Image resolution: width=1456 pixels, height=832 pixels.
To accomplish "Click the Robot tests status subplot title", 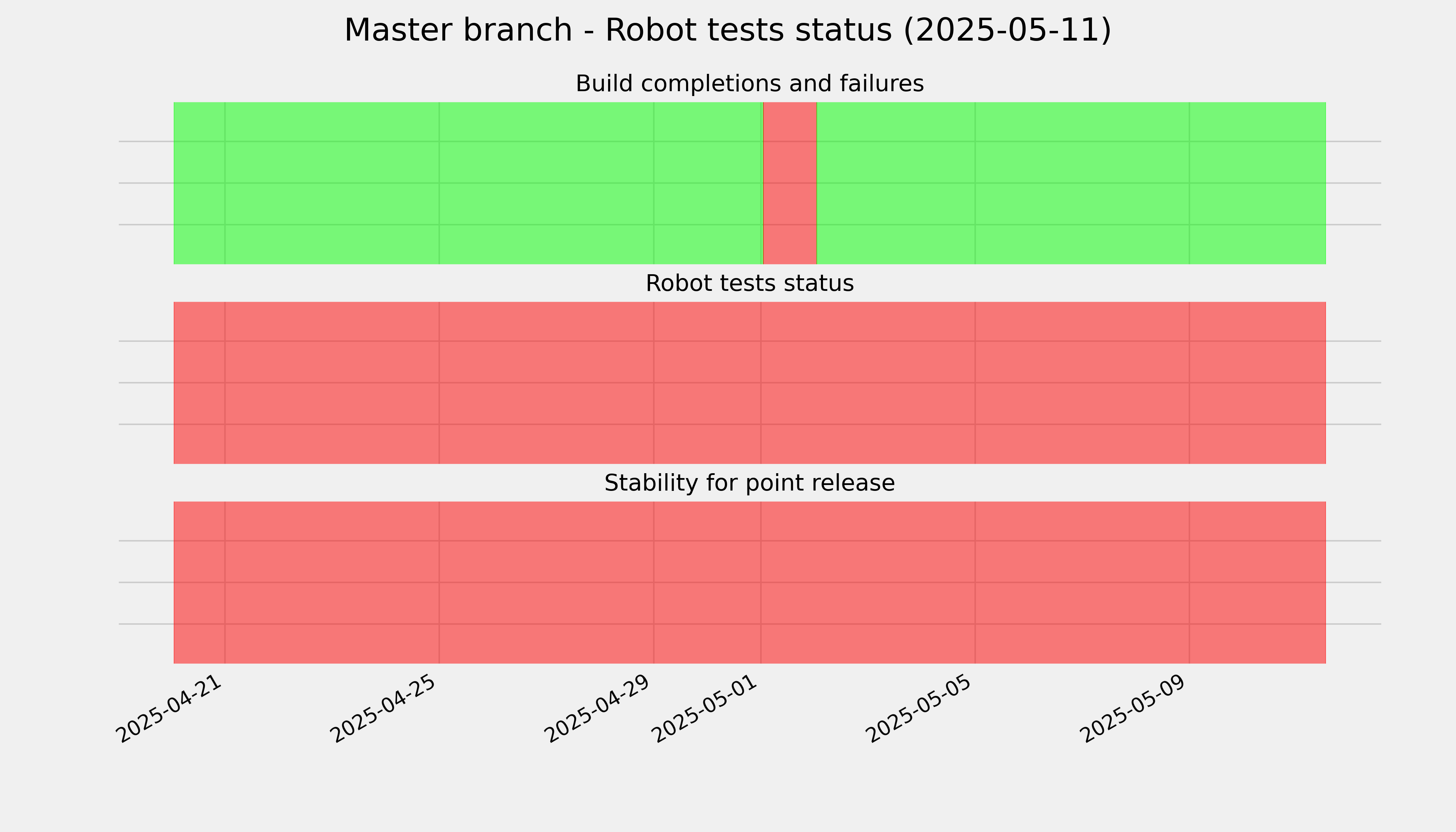I will point(750,284).
